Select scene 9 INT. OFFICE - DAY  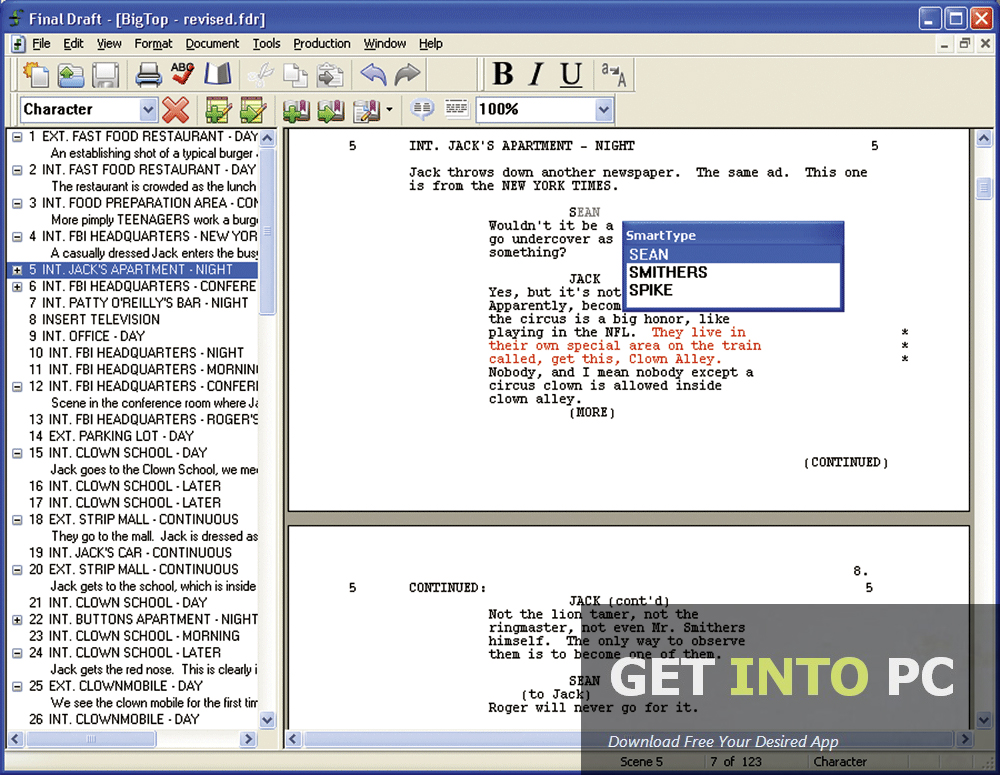pos(87,336)
